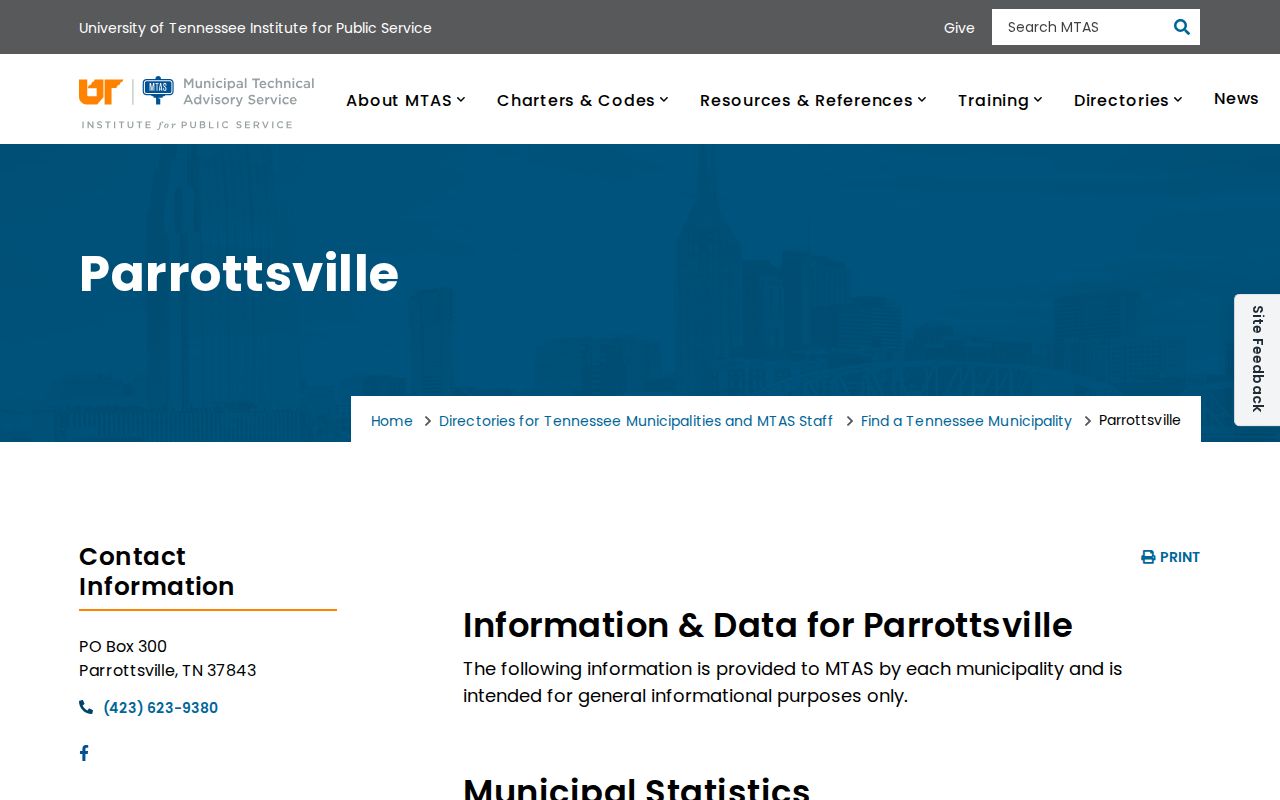
Task: Click the Parrottsville page title
Action: [239, 273]
